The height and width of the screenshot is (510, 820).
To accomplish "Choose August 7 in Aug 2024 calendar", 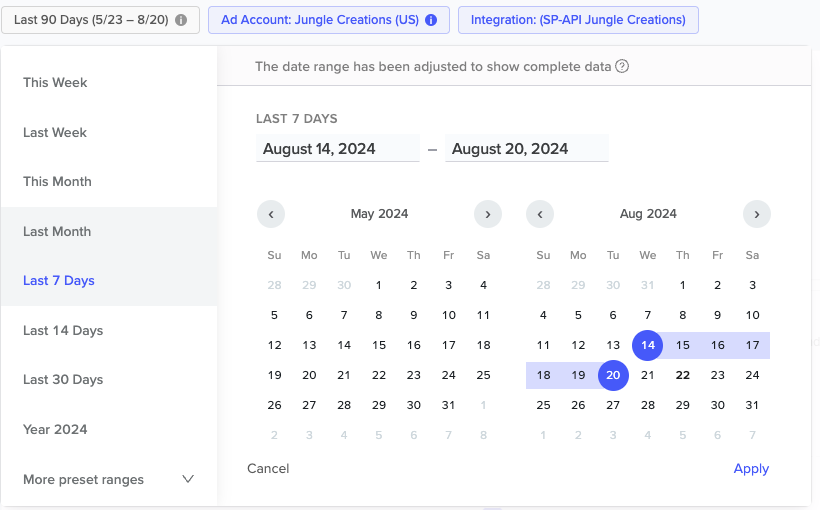I will pyautogui.click(x=648, y=315).
